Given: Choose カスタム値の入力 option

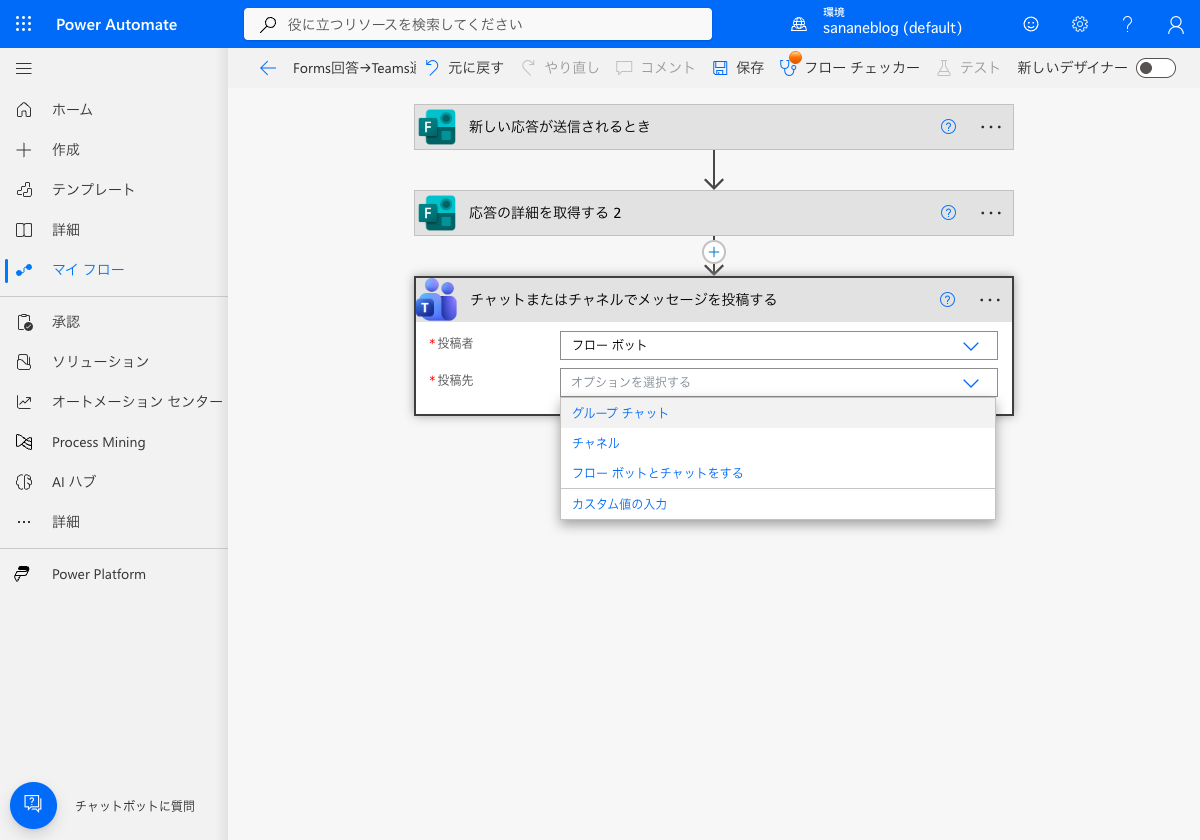Looking at the screenshot, I should point(778,504).
